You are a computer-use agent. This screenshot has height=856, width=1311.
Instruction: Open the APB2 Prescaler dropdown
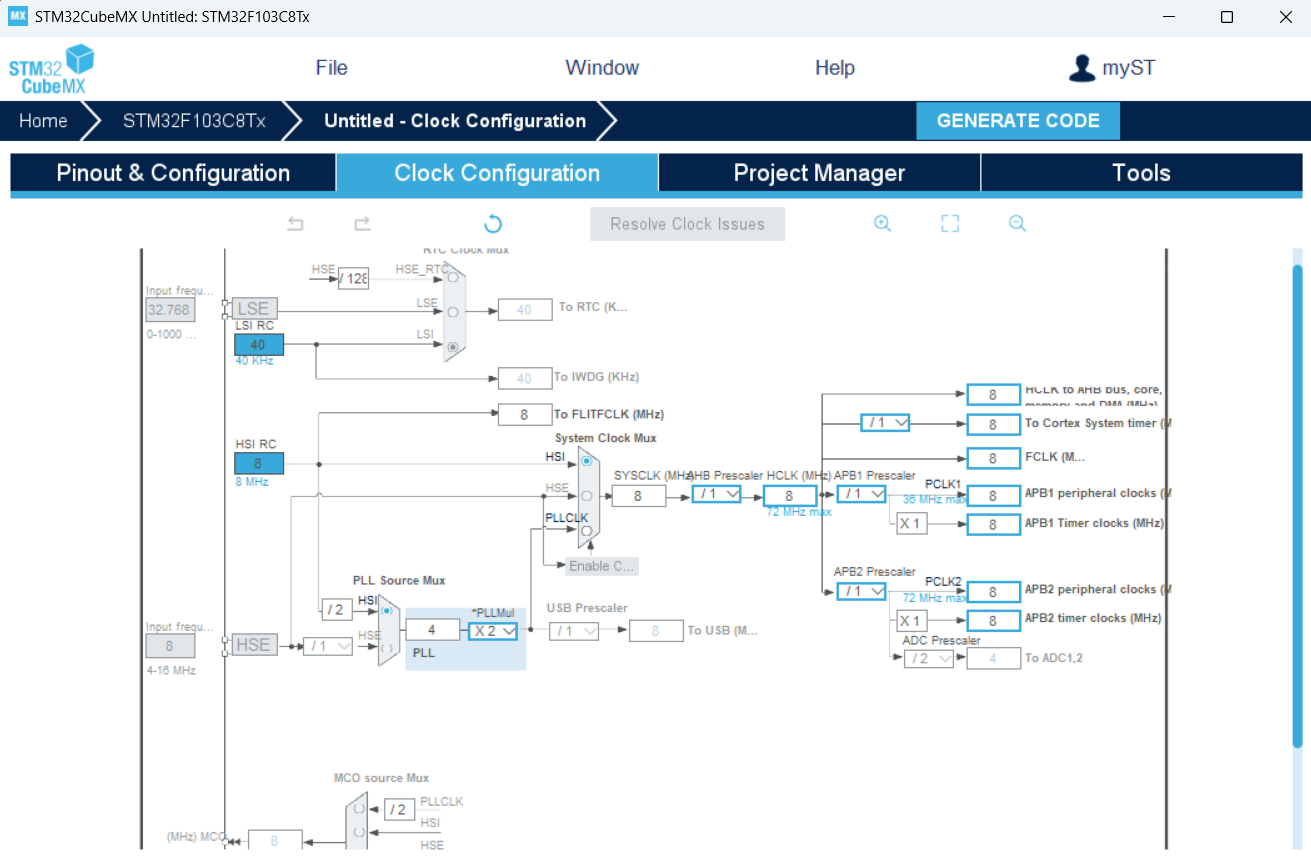click(861, 591)
